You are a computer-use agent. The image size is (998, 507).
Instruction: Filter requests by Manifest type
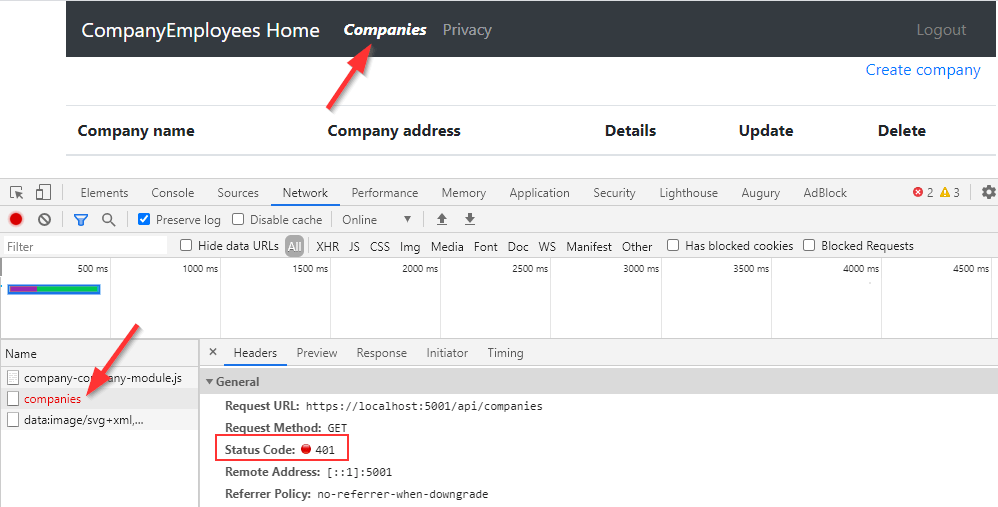(x=589, y=246)
